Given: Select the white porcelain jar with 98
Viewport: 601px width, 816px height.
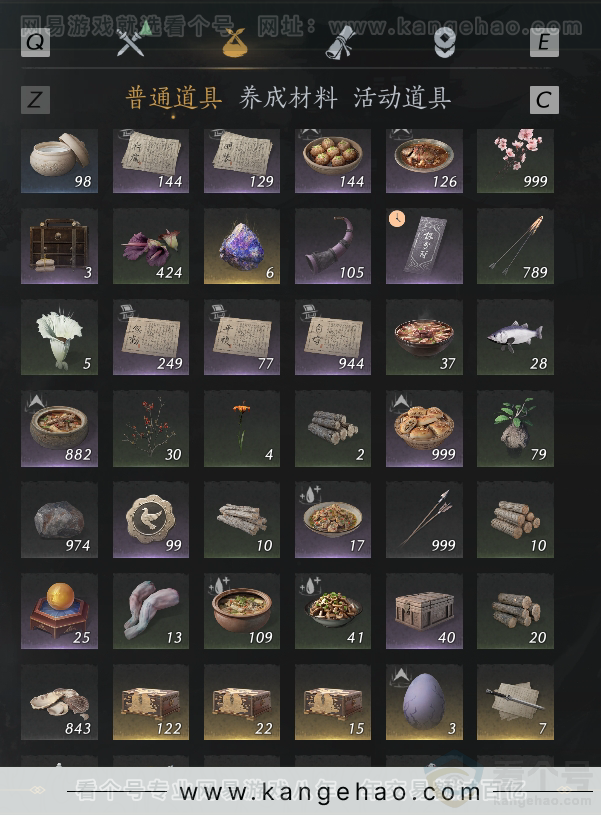Looking at the screenshot, I should point(59,161).
